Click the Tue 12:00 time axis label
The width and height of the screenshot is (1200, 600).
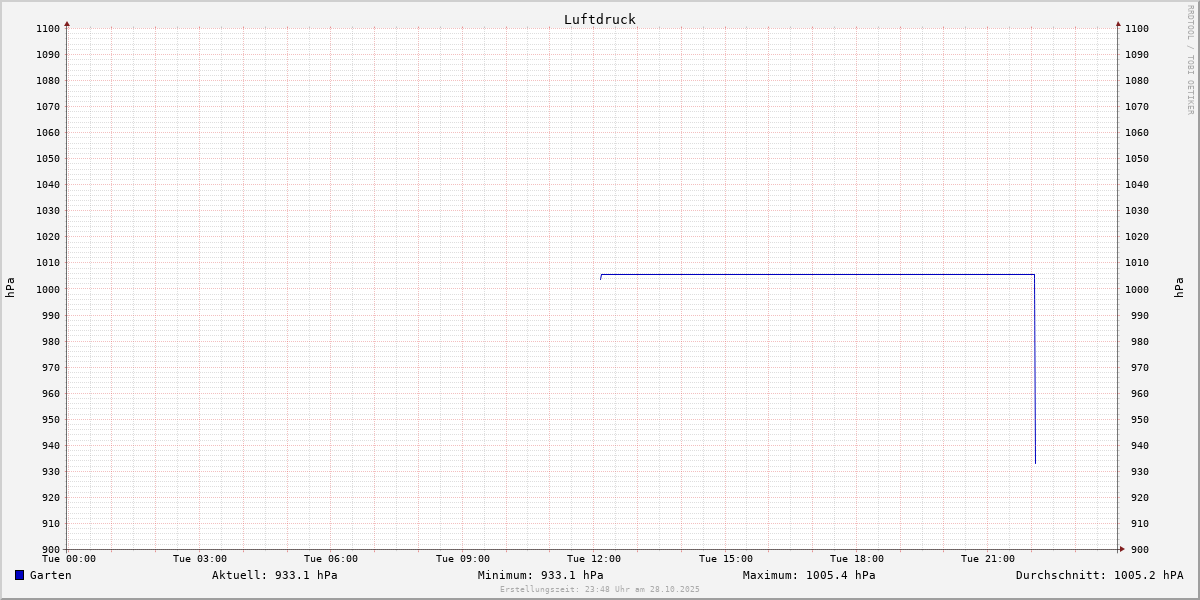[593, 559]
